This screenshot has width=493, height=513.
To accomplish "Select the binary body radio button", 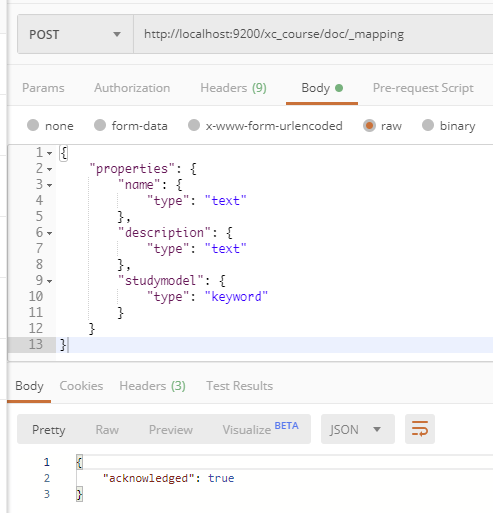I will click(428, 126).
